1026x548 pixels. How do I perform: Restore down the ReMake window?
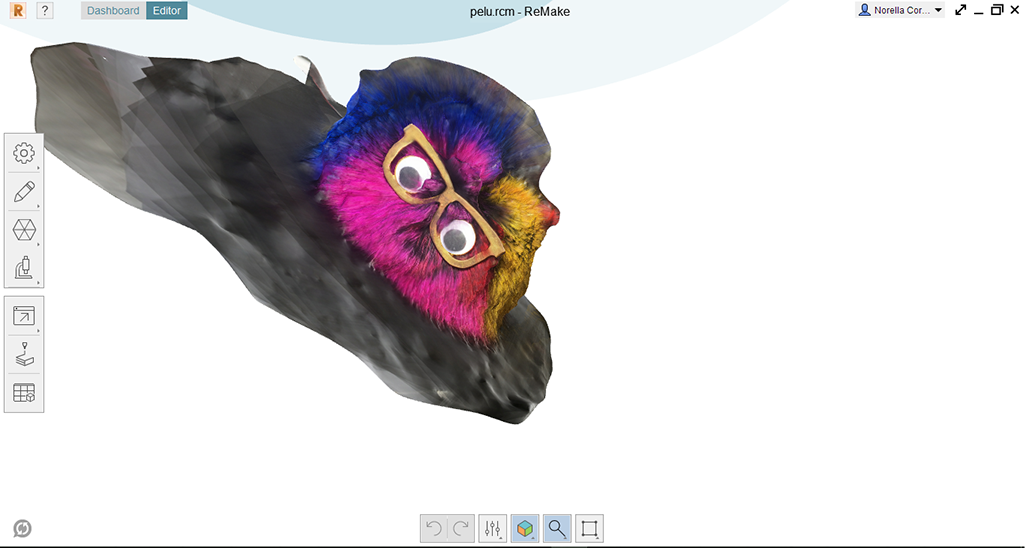(x=997, y=10)
